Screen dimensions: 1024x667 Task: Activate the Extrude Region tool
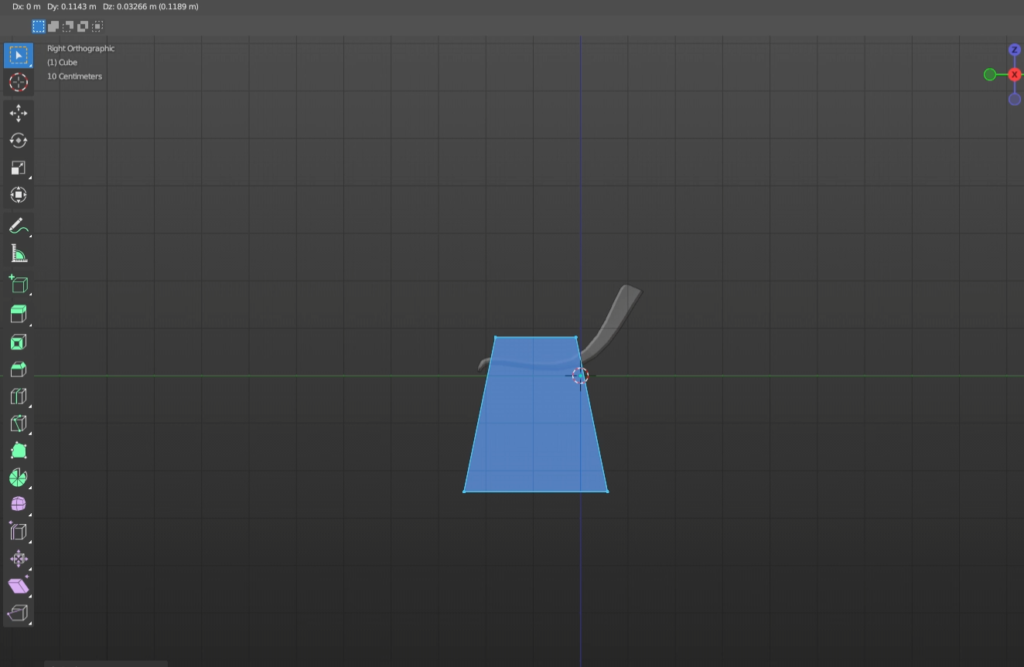[18, 315]
